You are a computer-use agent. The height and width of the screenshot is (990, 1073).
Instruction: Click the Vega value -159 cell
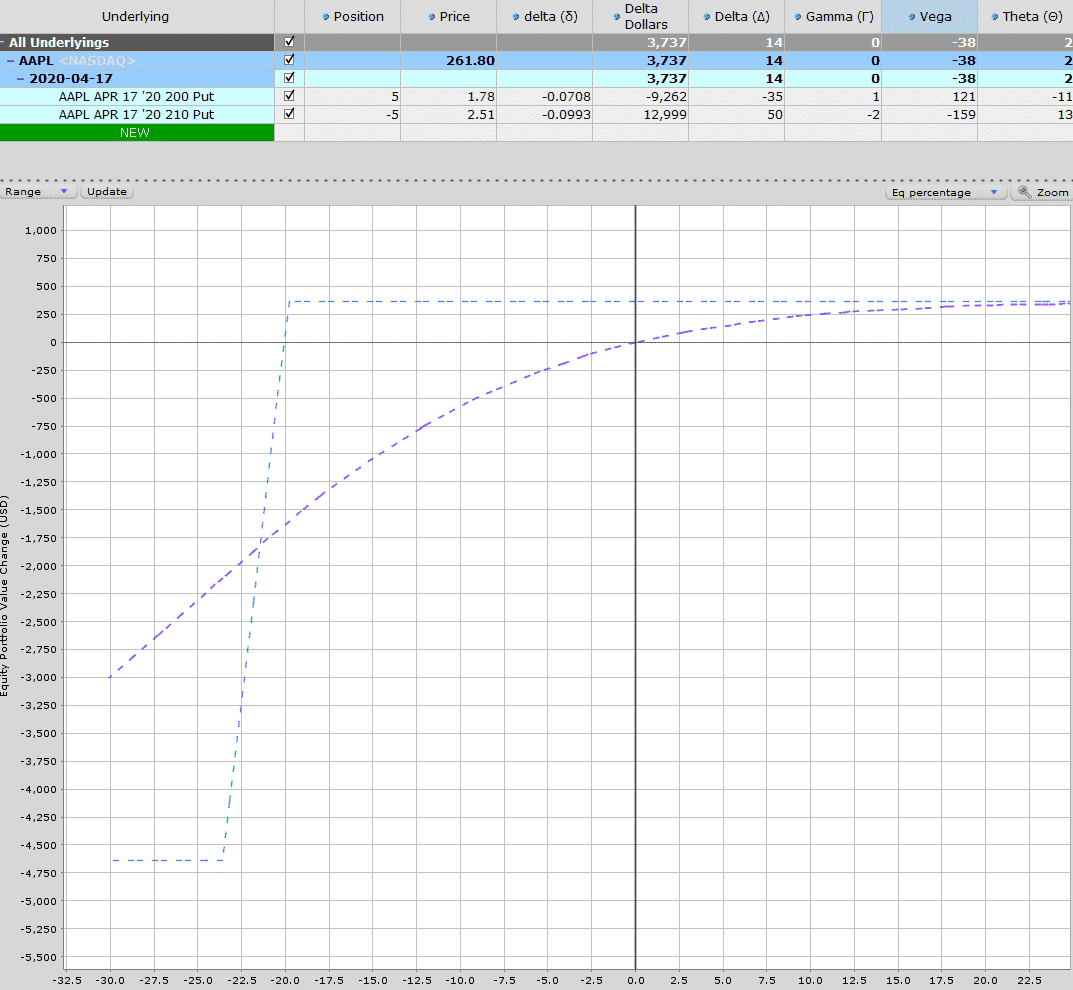pyautogui.click(x=929, y=114)
